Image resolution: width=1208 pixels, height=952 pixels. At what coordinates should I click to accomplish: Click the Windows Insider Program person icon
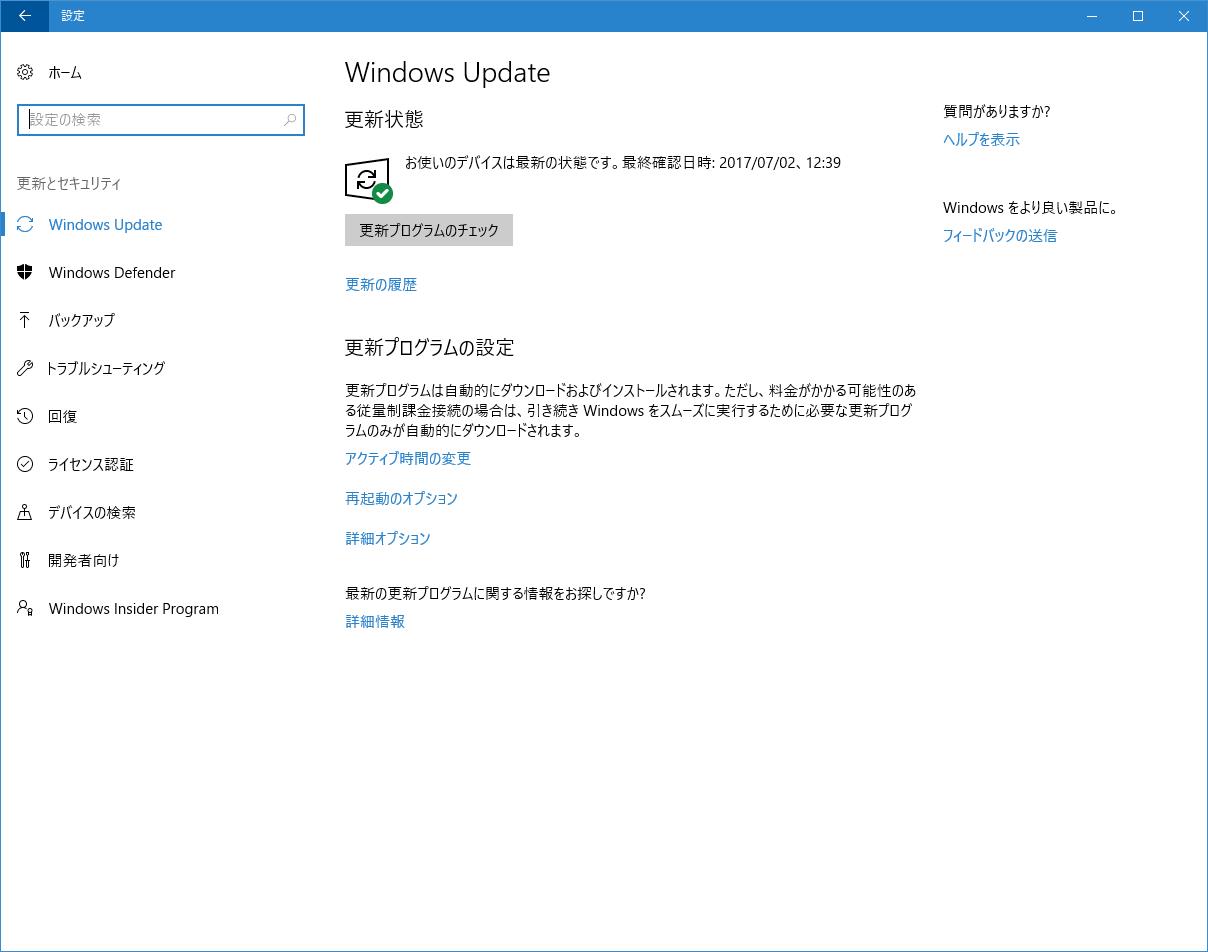(x=25, y=608)
